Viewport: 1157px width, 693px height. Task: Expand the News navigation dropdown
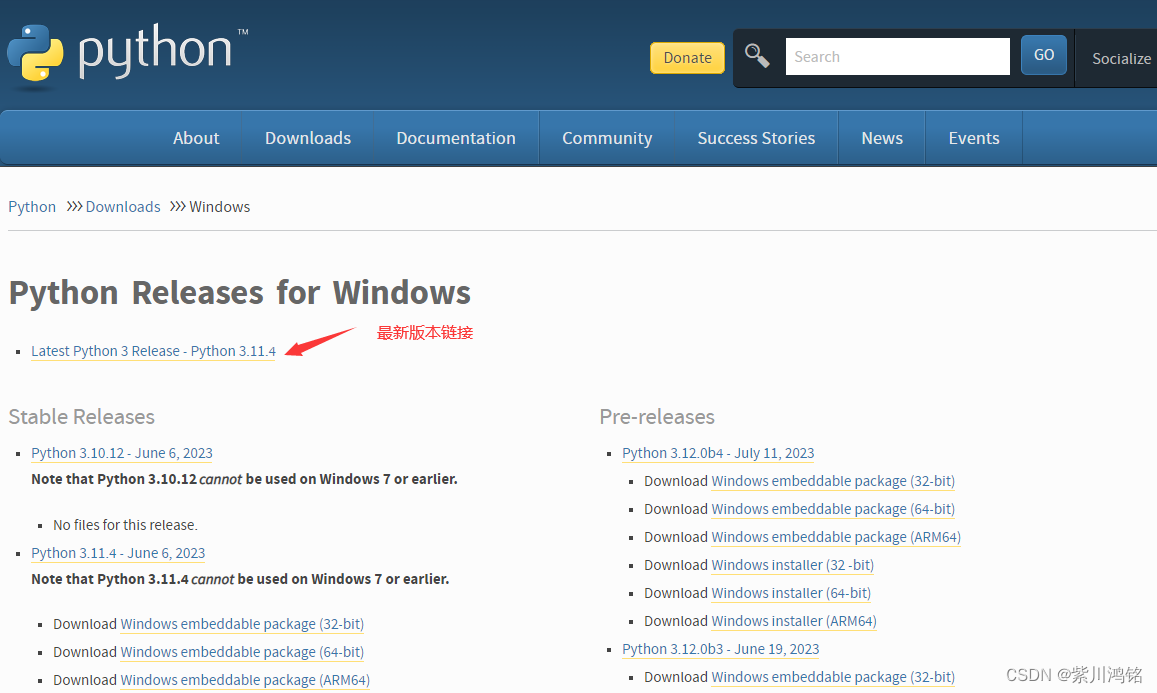881,137
